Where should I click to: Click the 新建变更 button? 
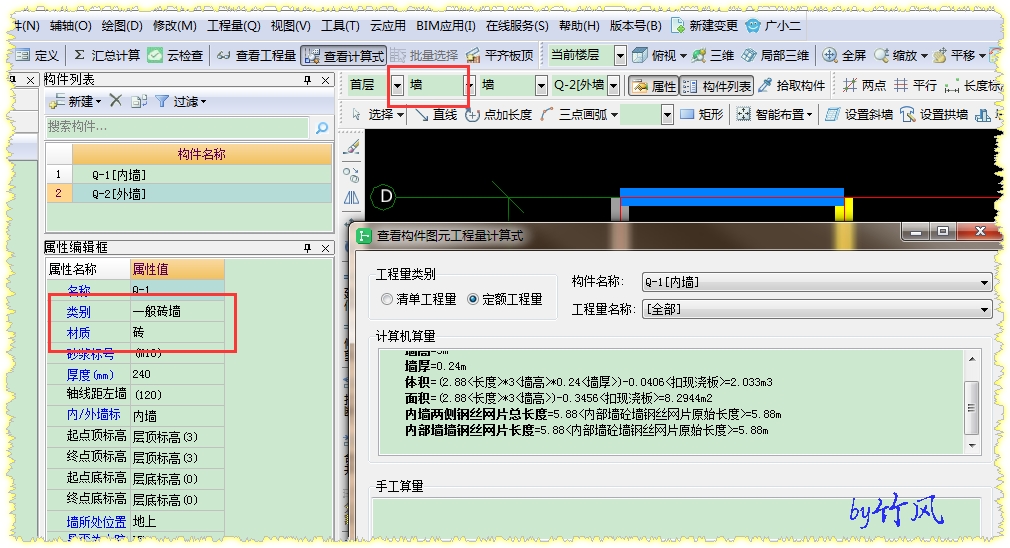[x=705, y=26]
